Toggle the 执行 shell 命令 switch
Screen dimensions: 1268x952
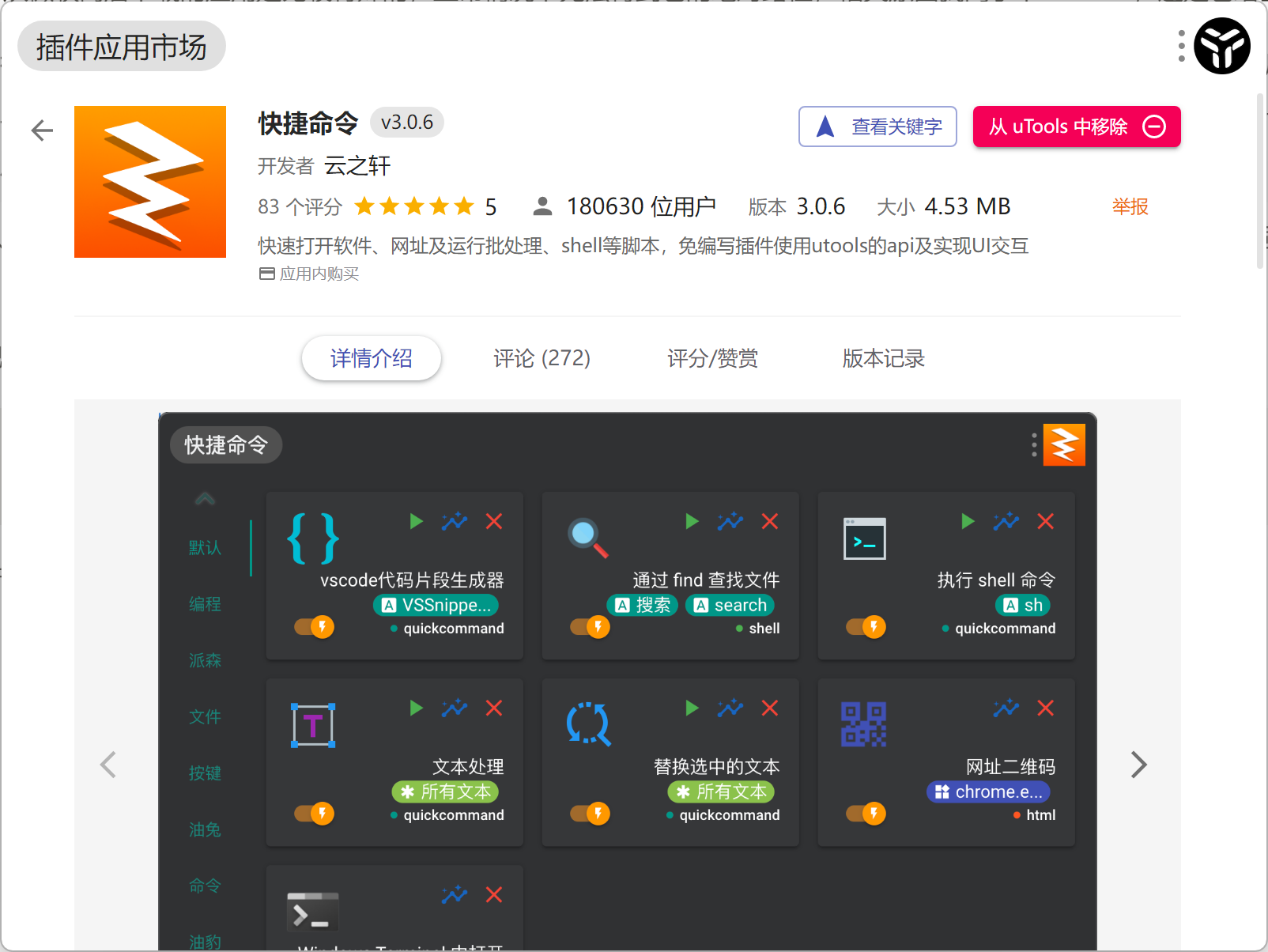coord(866,627)
